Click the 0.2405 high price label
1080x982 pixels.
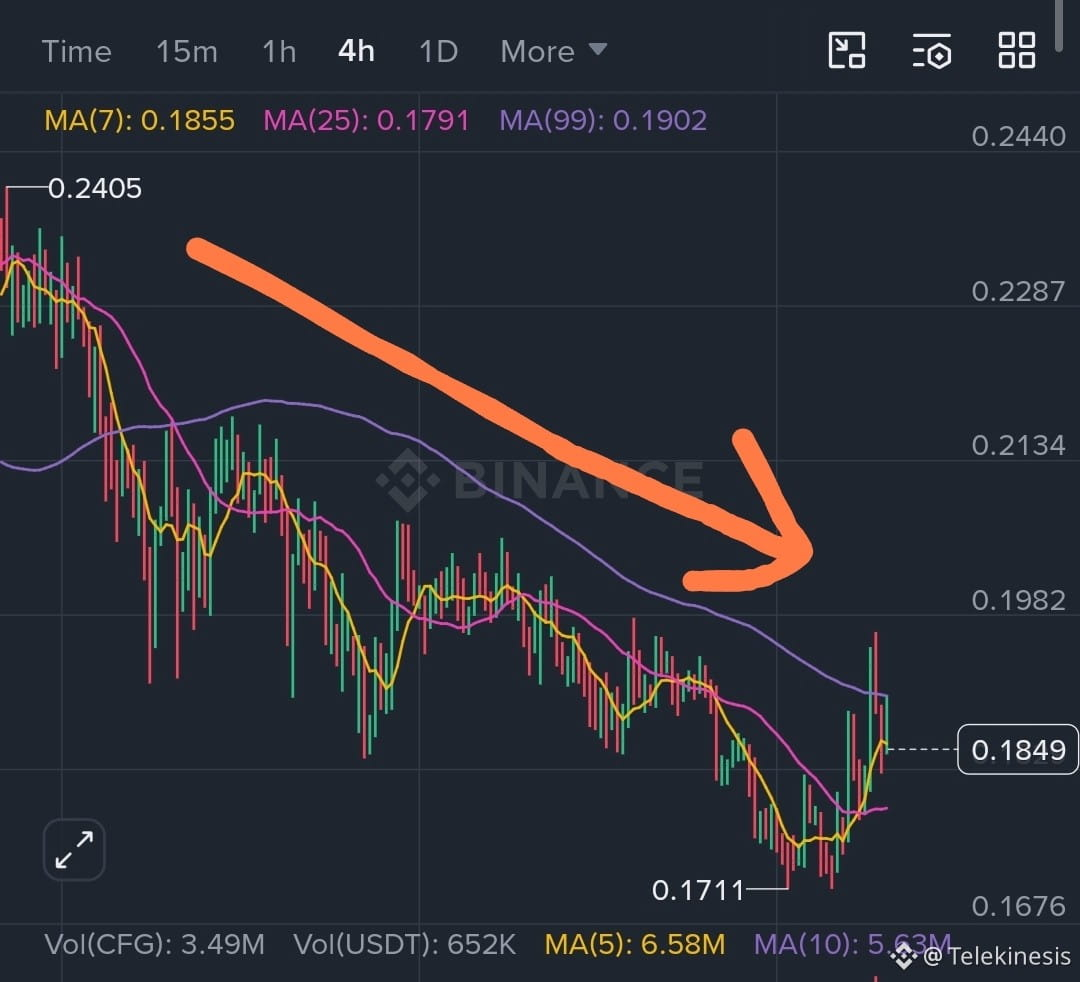(95, 188)
